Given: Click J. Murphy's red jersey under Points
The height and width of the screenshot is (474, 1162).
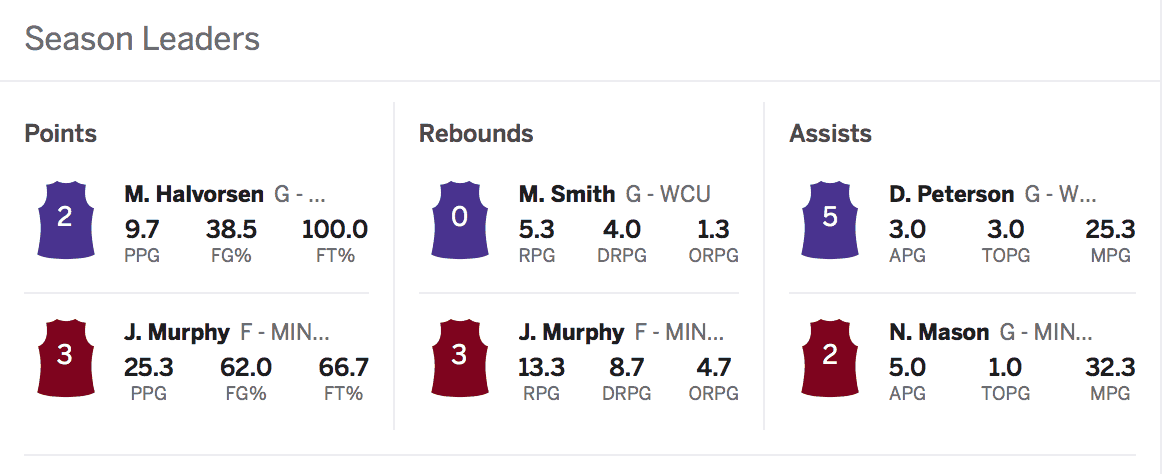Looking at the screenshot, I should tap(65, 357).
